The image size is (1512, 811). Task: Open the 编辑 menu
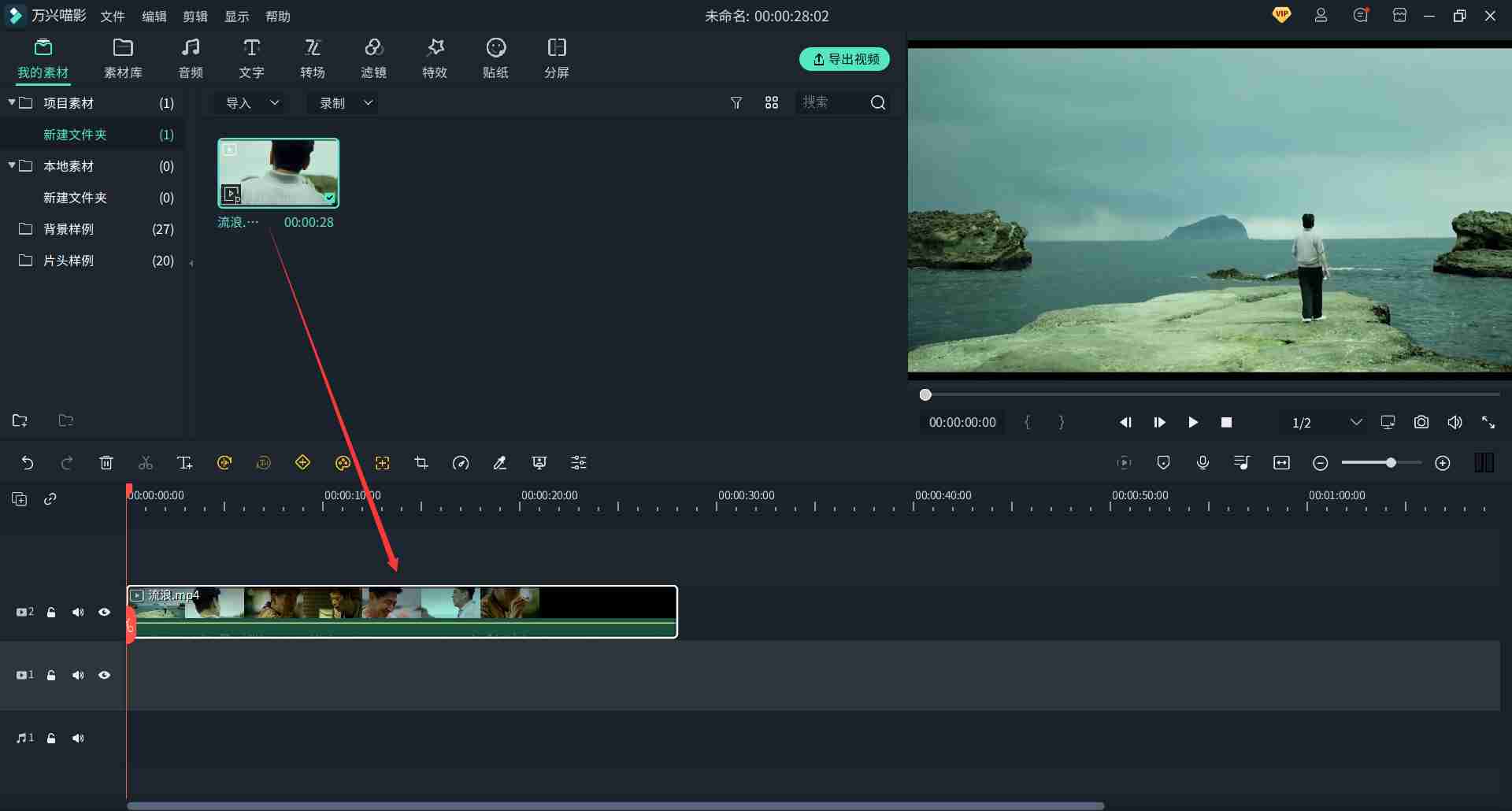pos(154,16)
